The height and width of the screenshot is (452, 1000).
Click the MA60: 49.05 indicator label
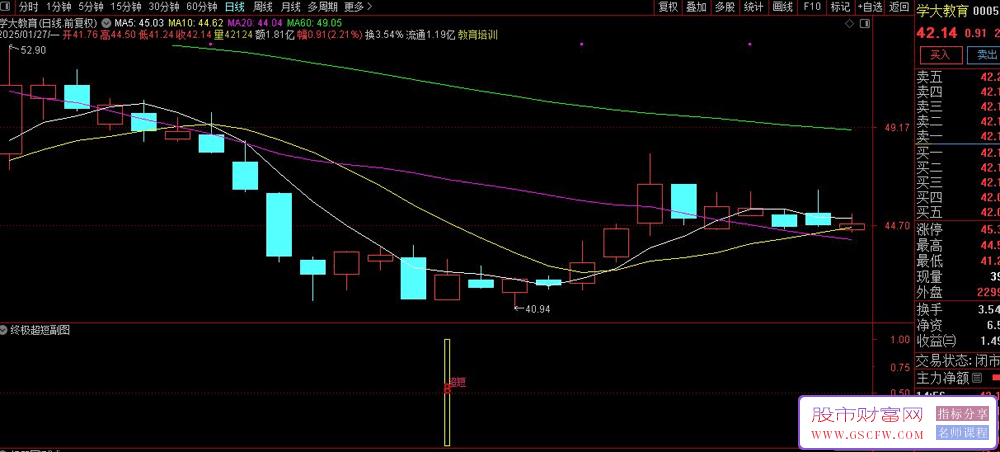click(x=313, y=23)
